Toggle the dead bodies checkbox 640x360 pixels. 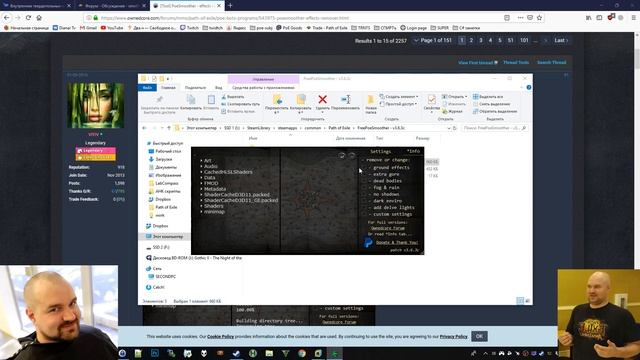point(364,181)
